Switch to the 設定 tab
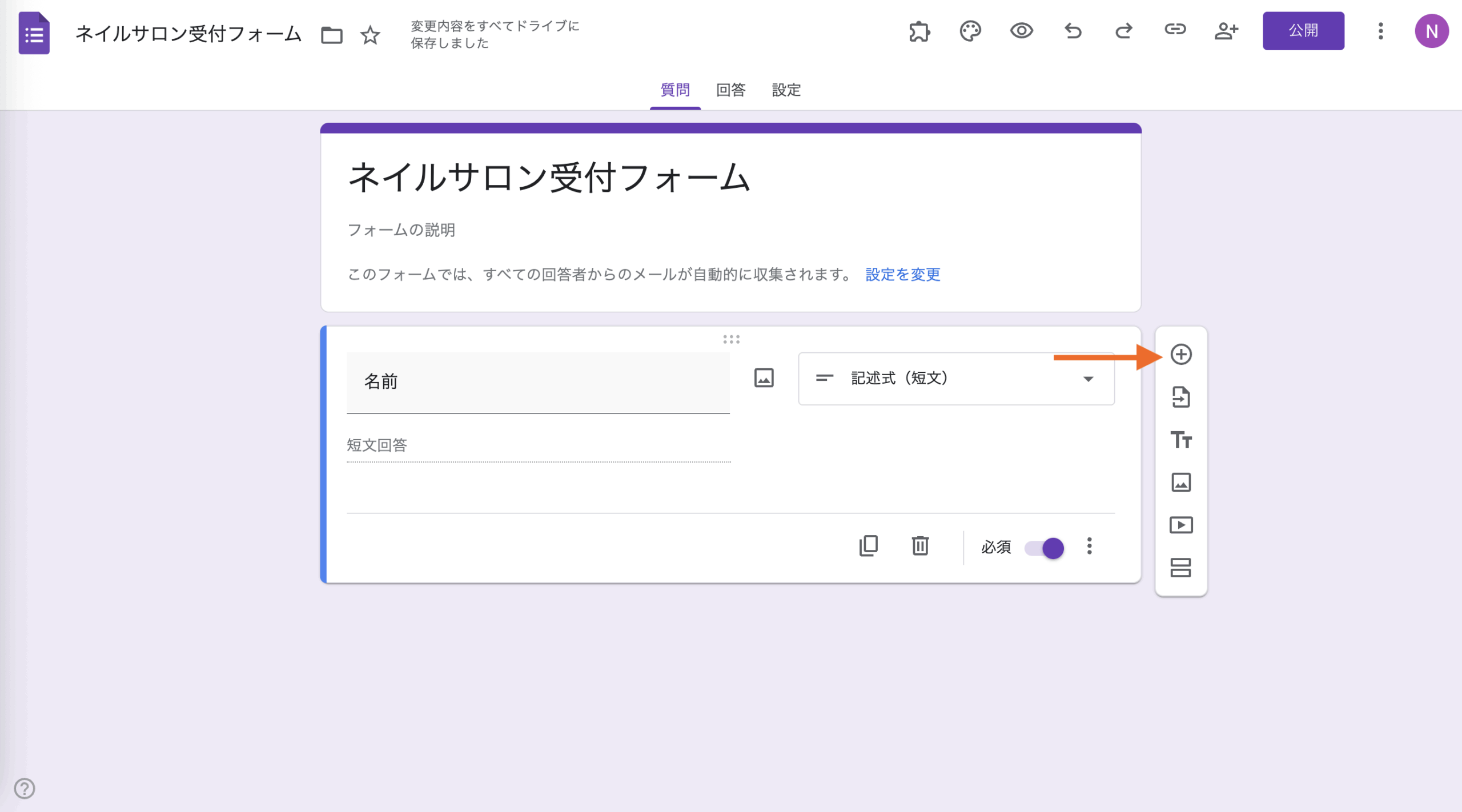Screen dimensions: 1462x812 point(786,90)
